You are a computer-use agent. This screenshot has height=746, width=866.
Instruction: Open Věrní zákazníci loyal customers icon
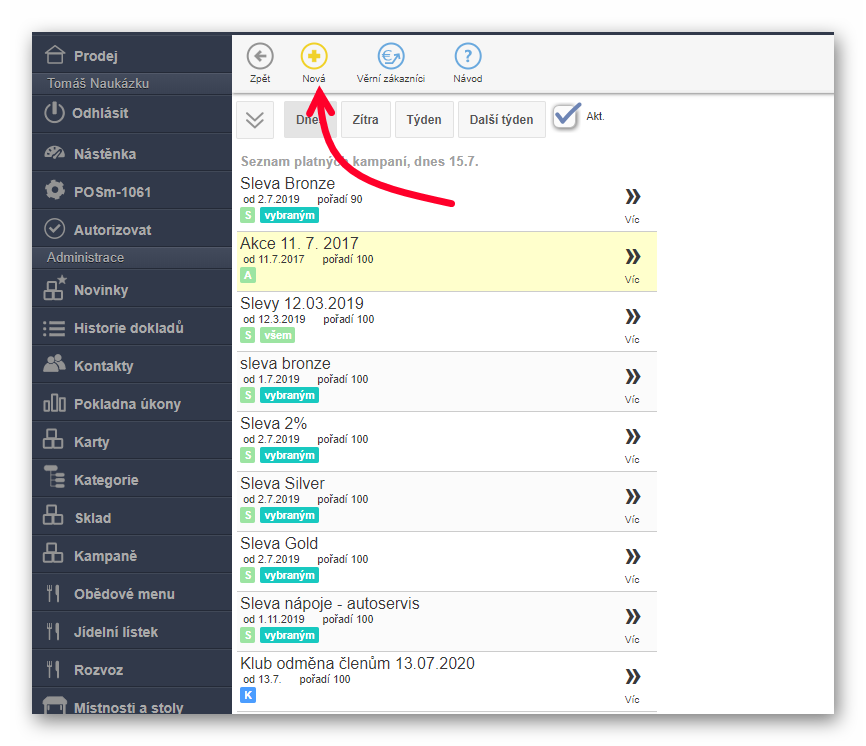[x=390, y=57]
